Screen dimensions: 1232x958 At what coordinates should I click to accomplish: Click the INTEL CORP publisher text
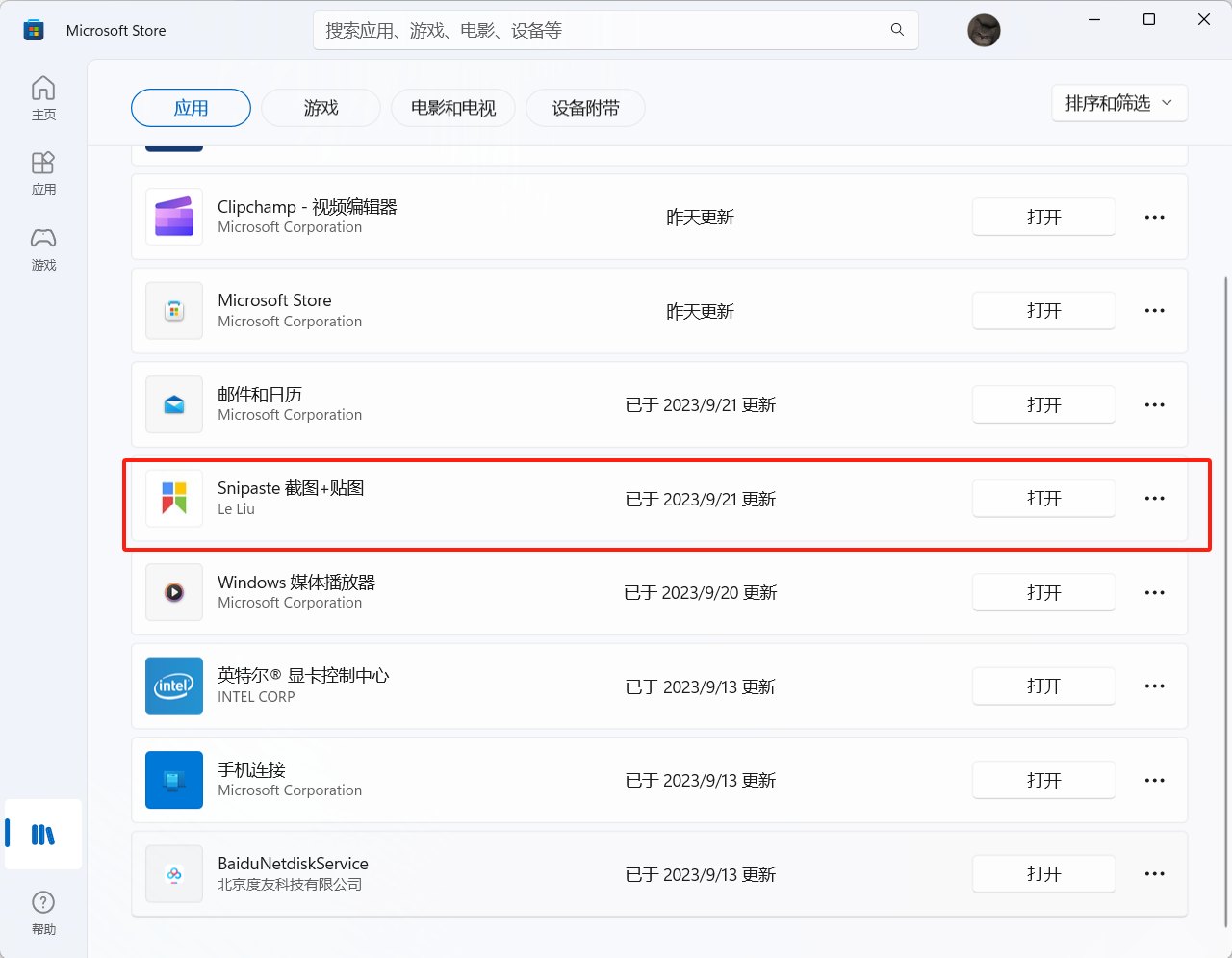pyautogui.click(x=256, y=697)
